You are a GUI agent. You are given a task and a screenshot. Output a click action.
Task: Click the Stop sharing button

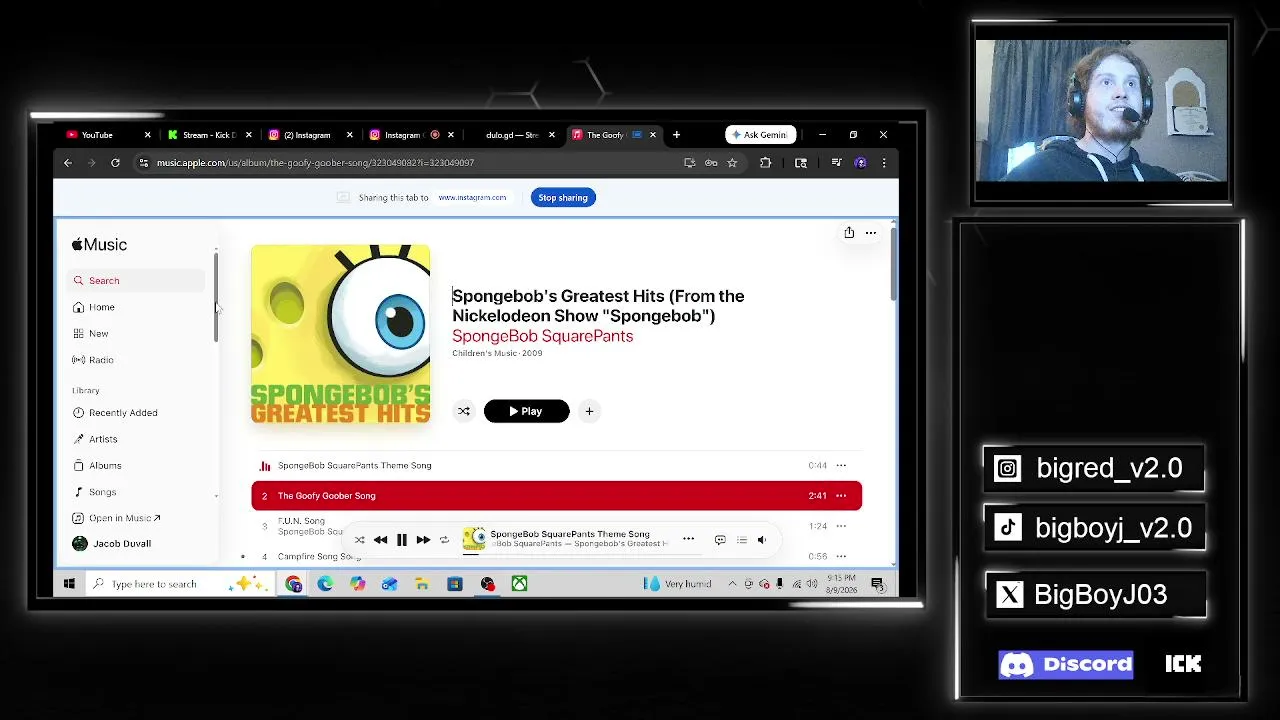(x=563, y=198)
